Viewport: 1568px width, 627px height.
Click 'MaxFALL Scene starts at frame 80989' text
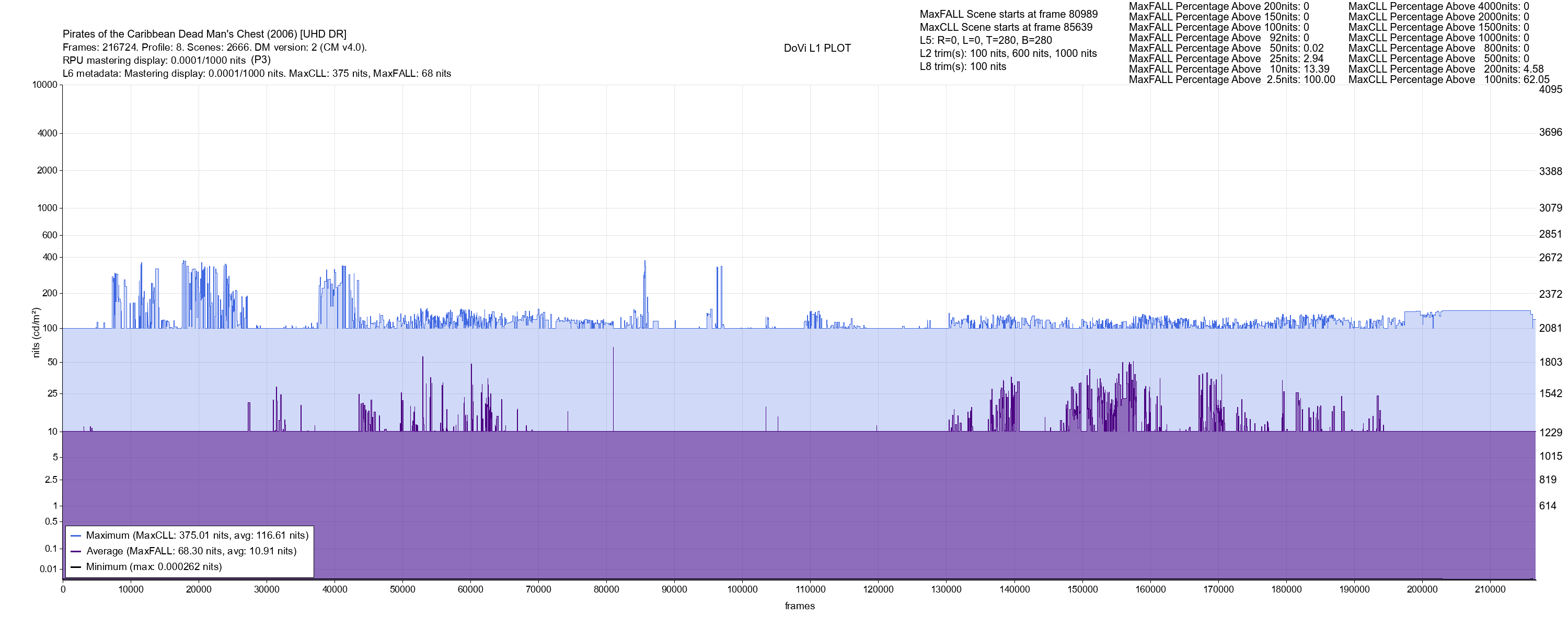pyautogui.click(x=1008, y=14)
